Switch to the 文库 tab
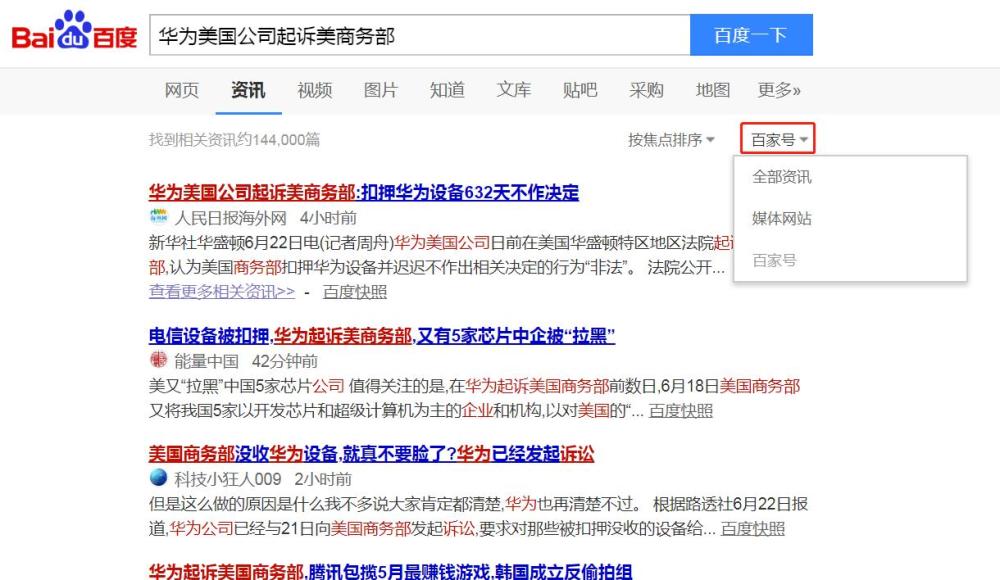 pyautogui.click(x=513, y=91)
